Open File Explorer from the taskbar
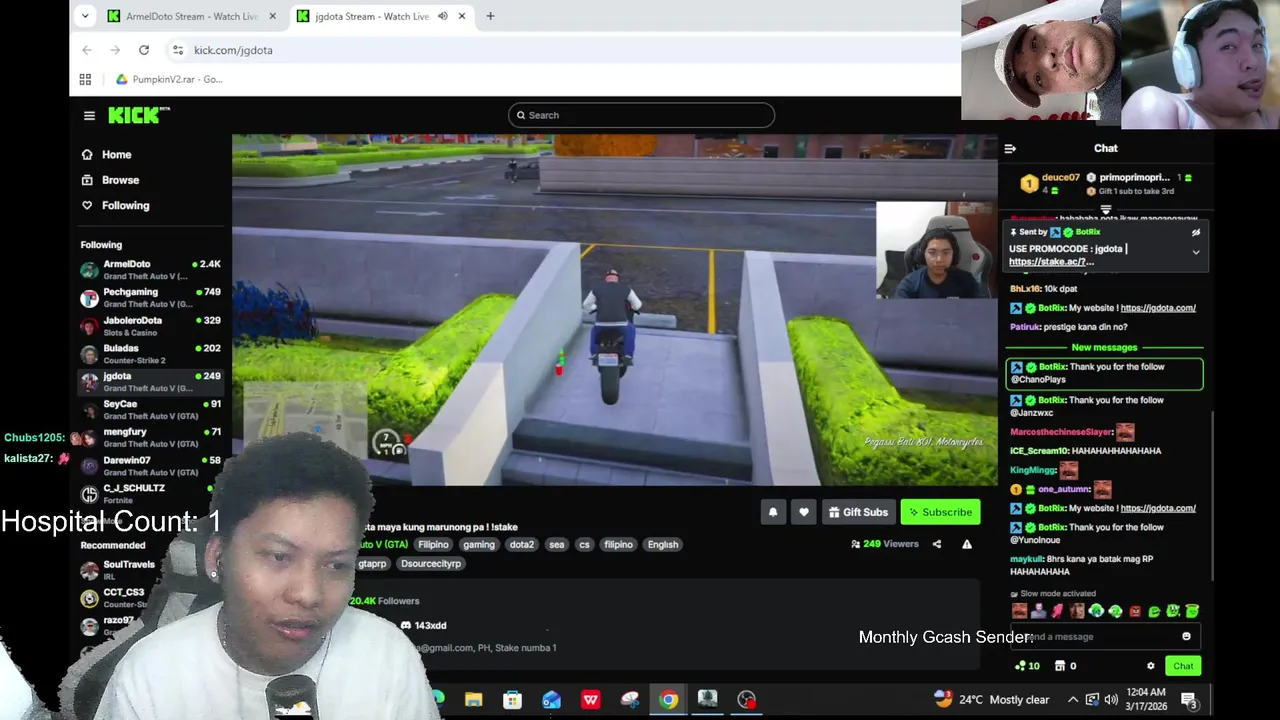1280x720 pixels. click(x=473, y=700)
